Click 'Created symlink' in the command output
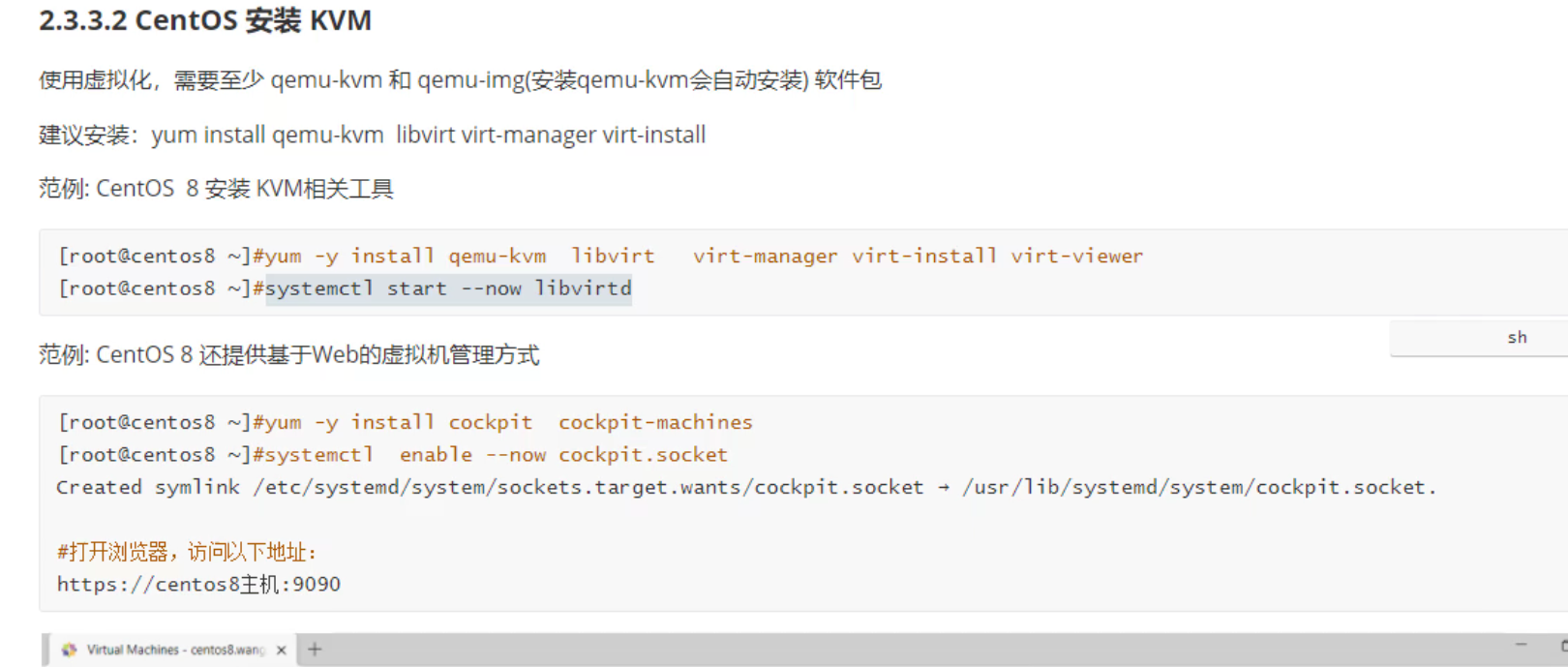The image size is (1568, 667). [x=147, y=487]
